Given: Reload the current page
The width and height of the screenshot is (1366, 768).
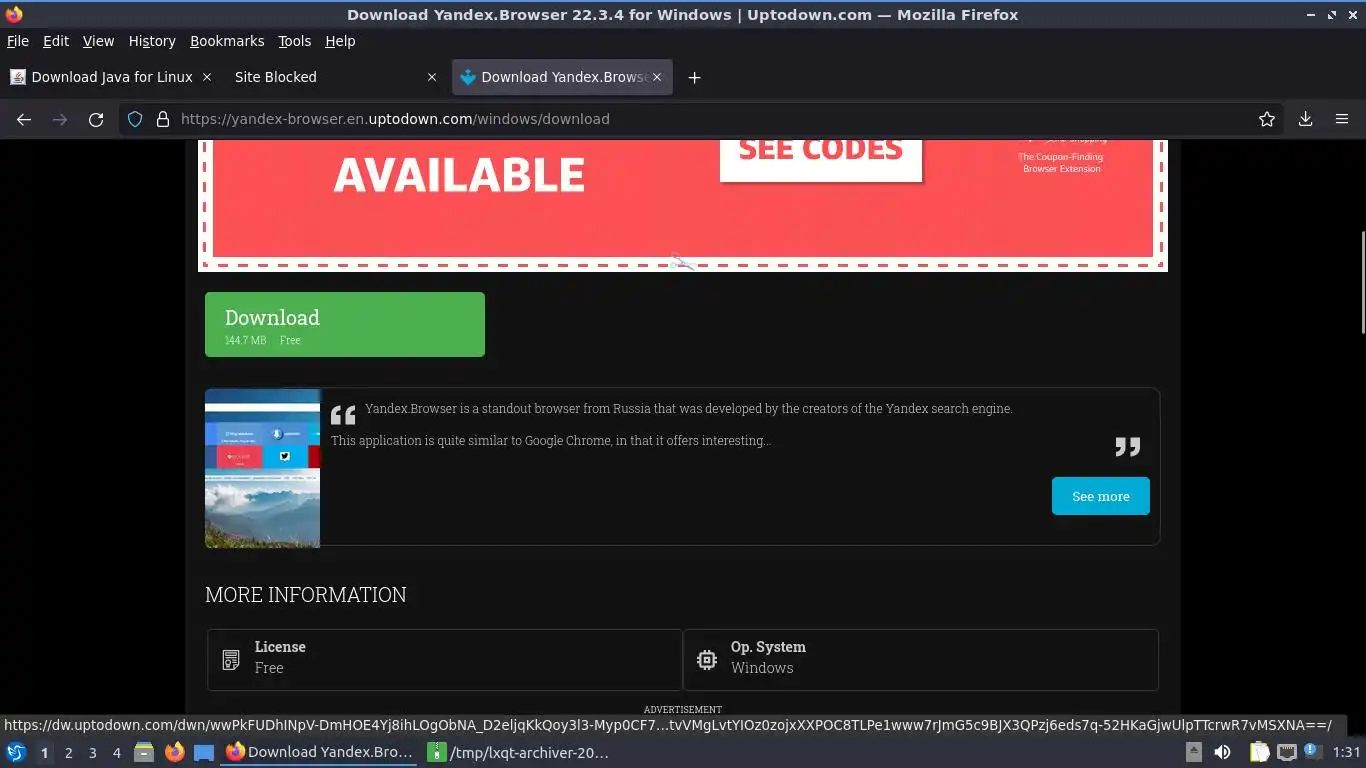Looking at the screenshot, I should pos(96,119).
